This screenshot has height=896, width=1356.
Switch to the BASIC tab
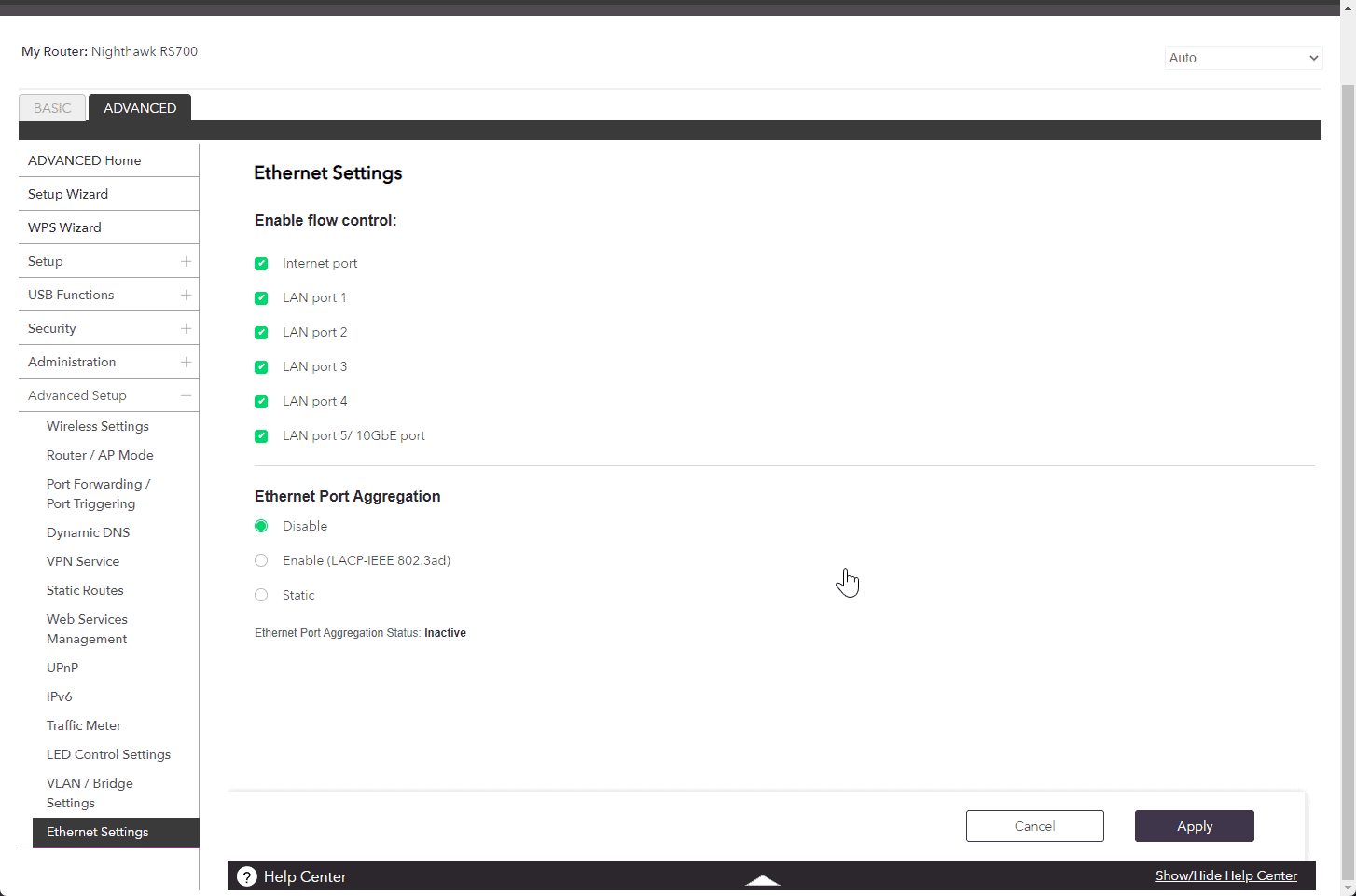[52, 108]
